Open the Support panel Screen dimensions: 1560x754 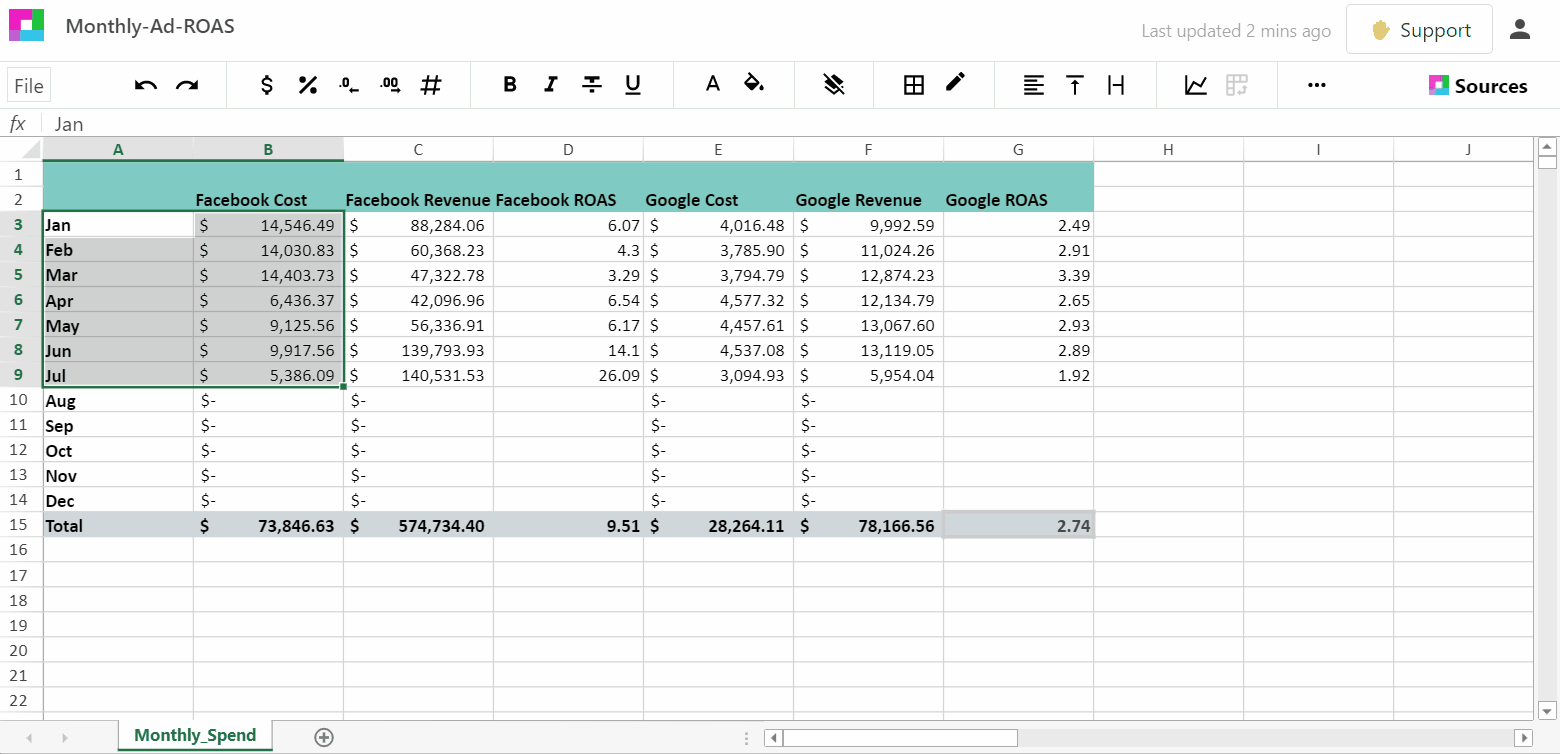pos(1419,30)
